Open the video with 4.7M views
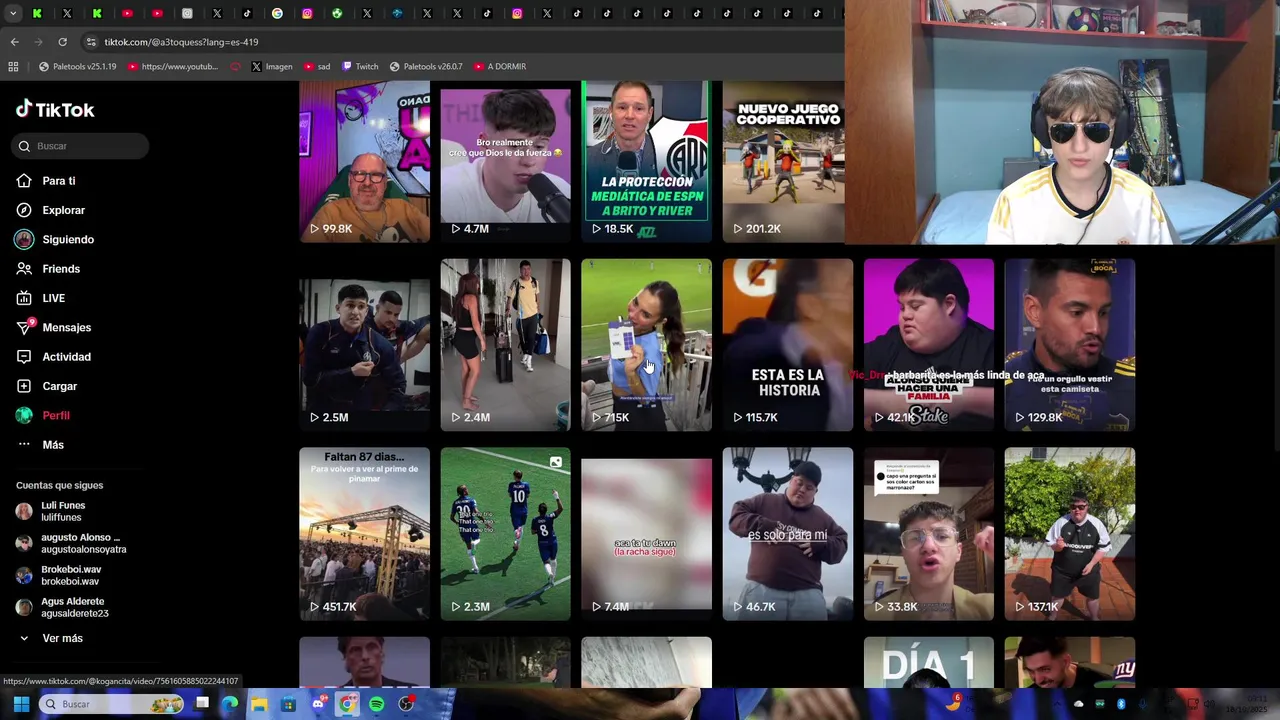 (505, 161)
